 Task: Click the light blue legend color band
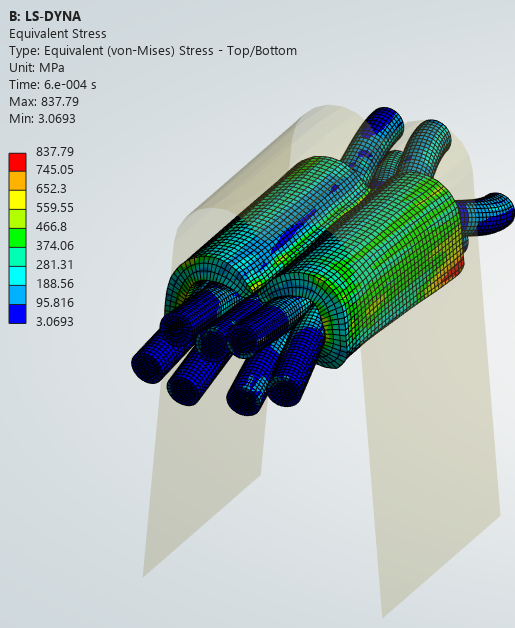point(18,295)
